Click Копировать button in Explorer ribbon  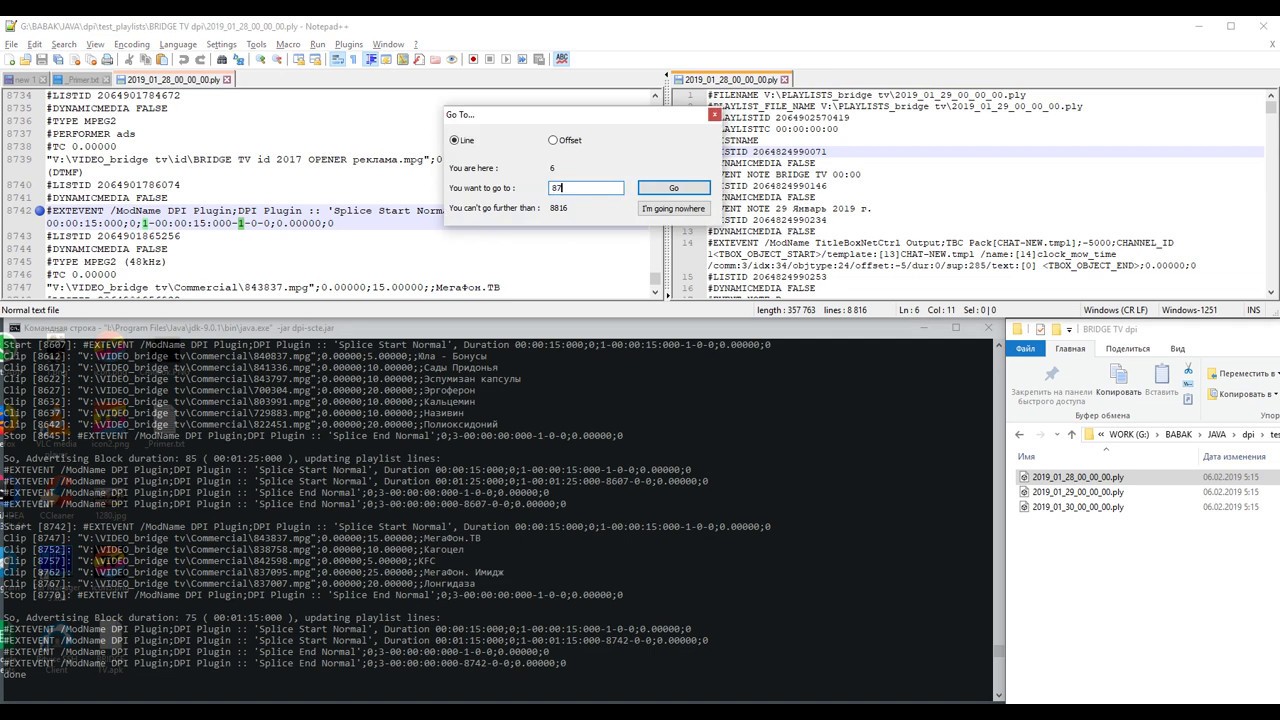pos(1119,381)
